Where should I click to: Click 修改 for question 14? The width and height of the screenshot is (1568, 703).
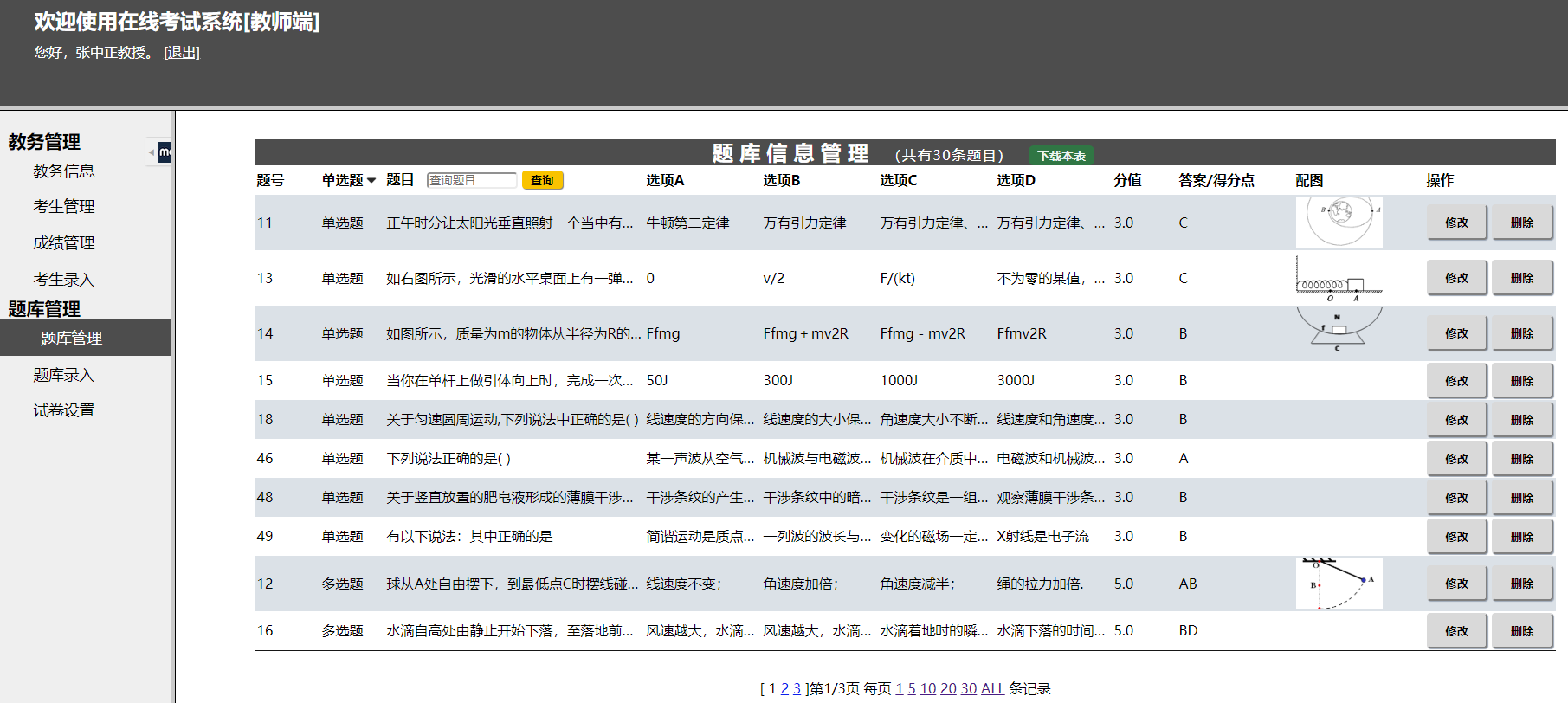1456,333
